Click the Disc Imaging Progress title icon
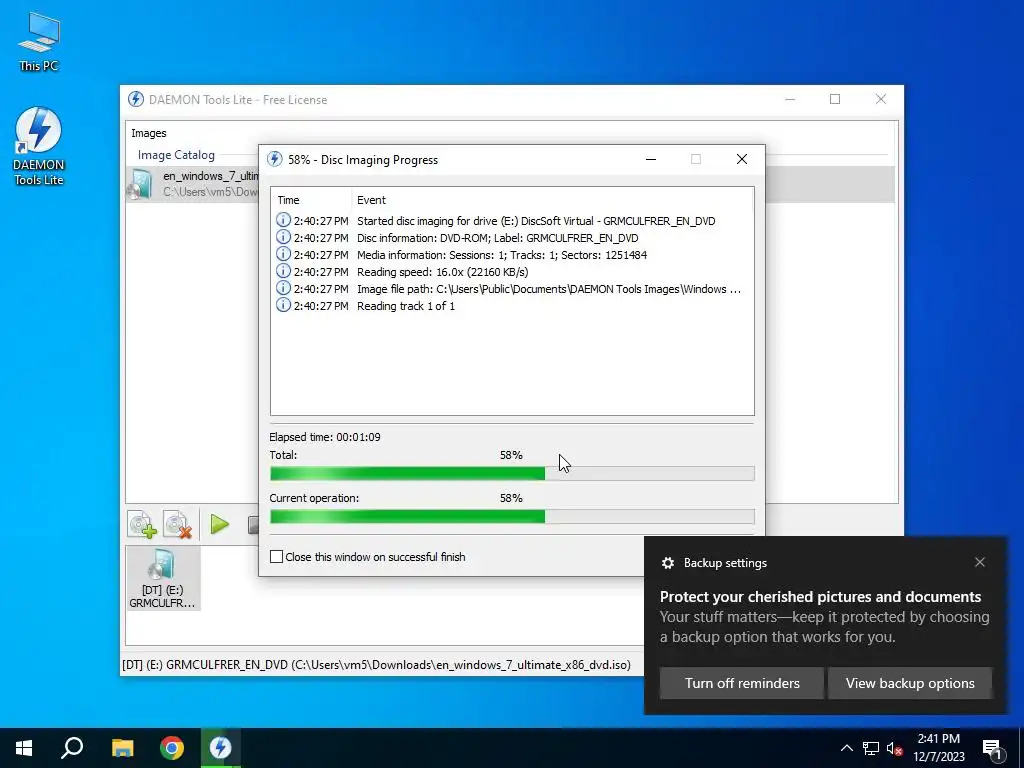This screenshot has width=1024, height=768. coord(275,159)
